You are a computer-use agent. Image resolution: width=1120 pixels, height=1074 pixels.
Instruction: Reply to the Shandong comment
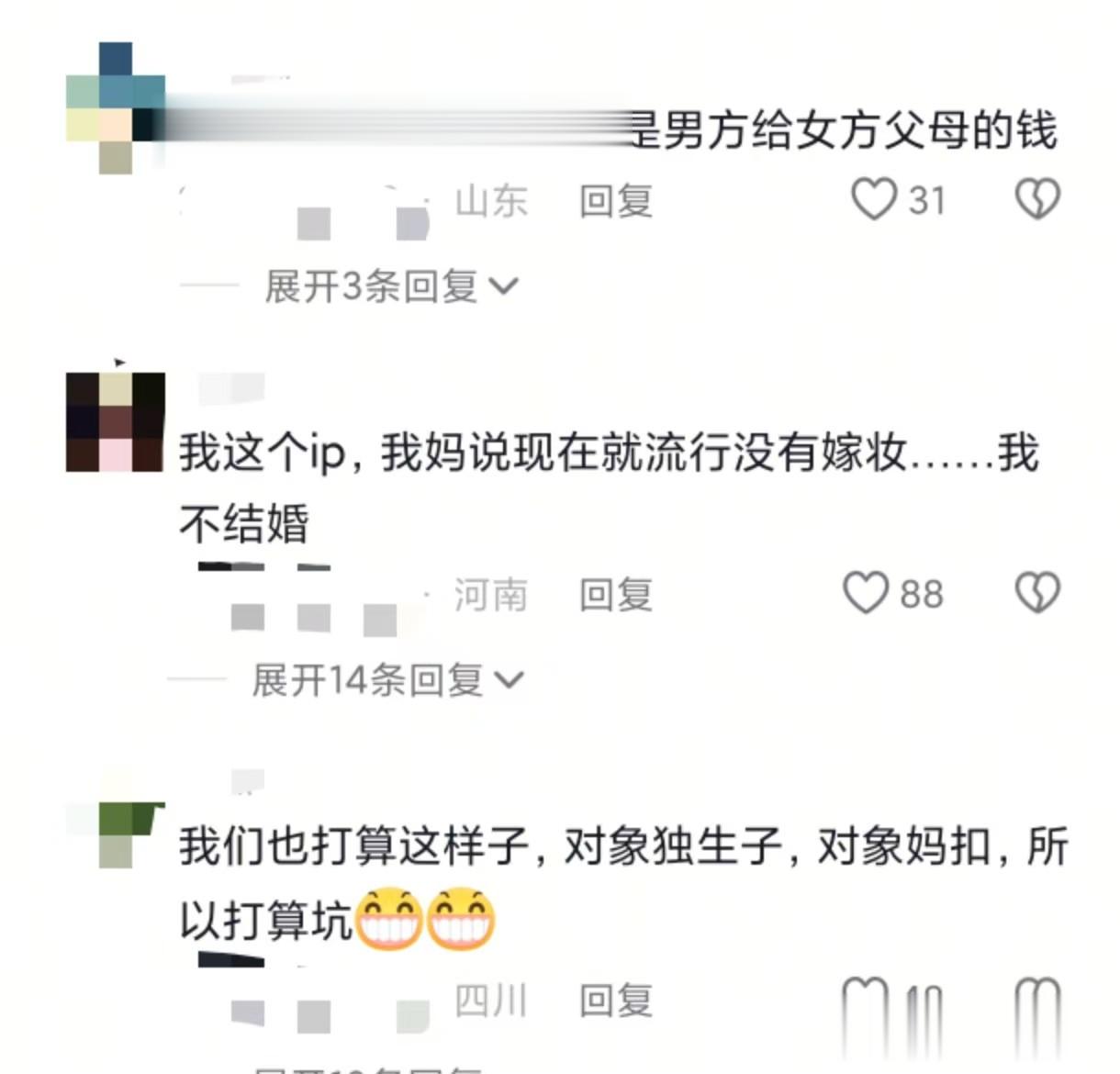(x=616, y=200)
